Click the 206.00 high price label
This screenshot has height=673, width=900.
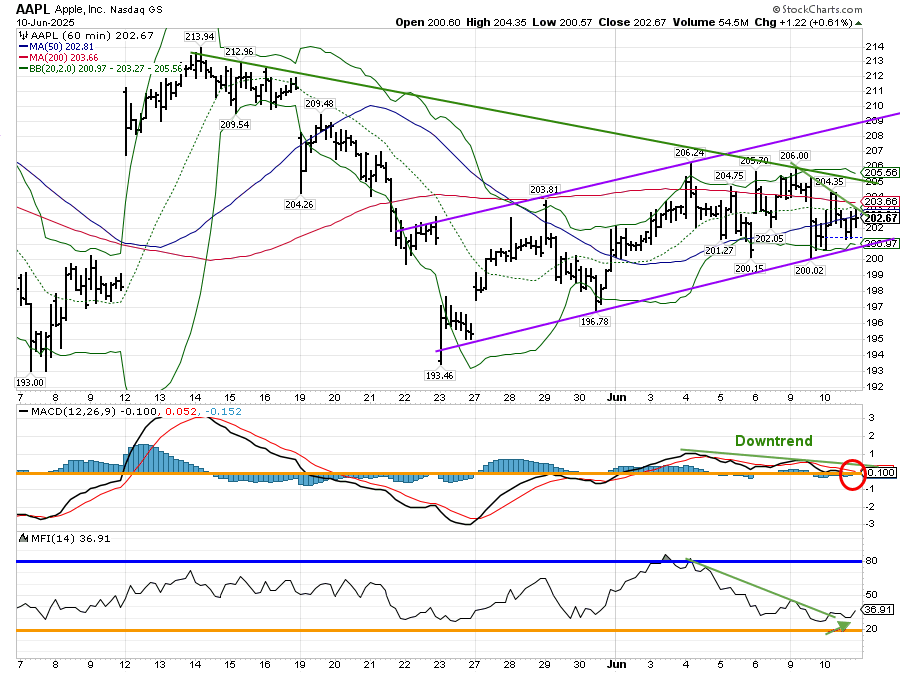point(794,155)
